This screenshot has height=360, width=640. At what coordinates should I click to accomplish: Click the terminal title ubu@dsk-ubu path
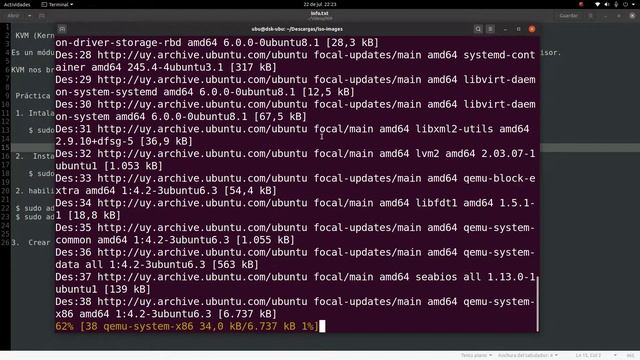pyautogui.click(x=297, y=29)
